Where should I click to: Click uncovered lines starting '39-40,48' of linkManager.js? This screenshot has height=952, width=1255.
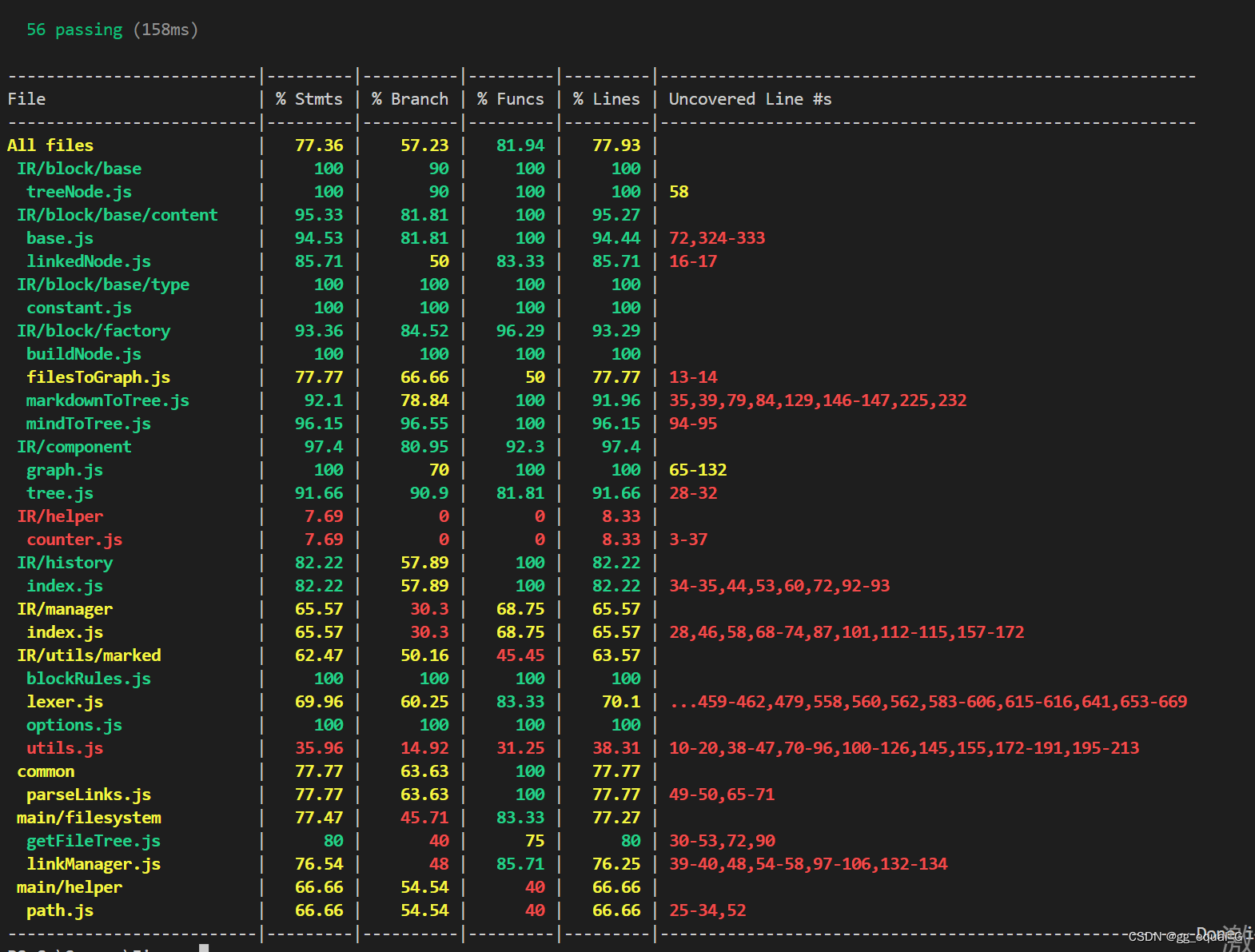point(808,864)
